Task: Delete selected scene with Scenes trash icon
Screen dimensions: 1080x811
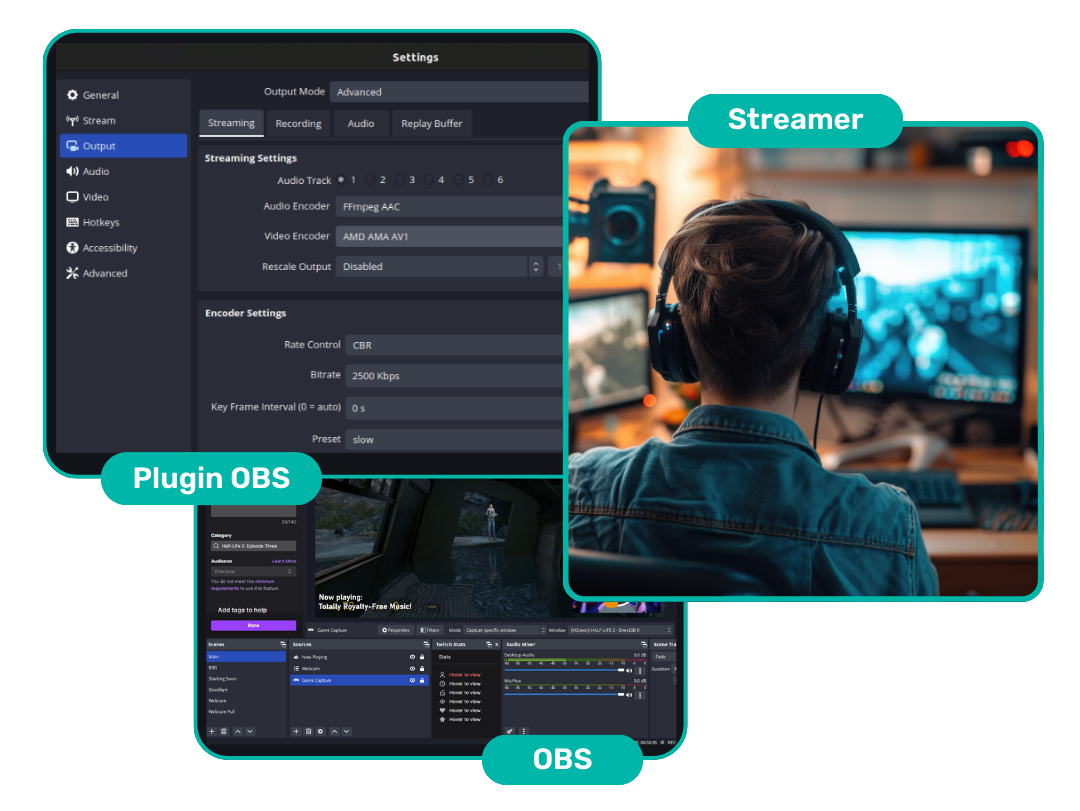Action: point(224,732)
